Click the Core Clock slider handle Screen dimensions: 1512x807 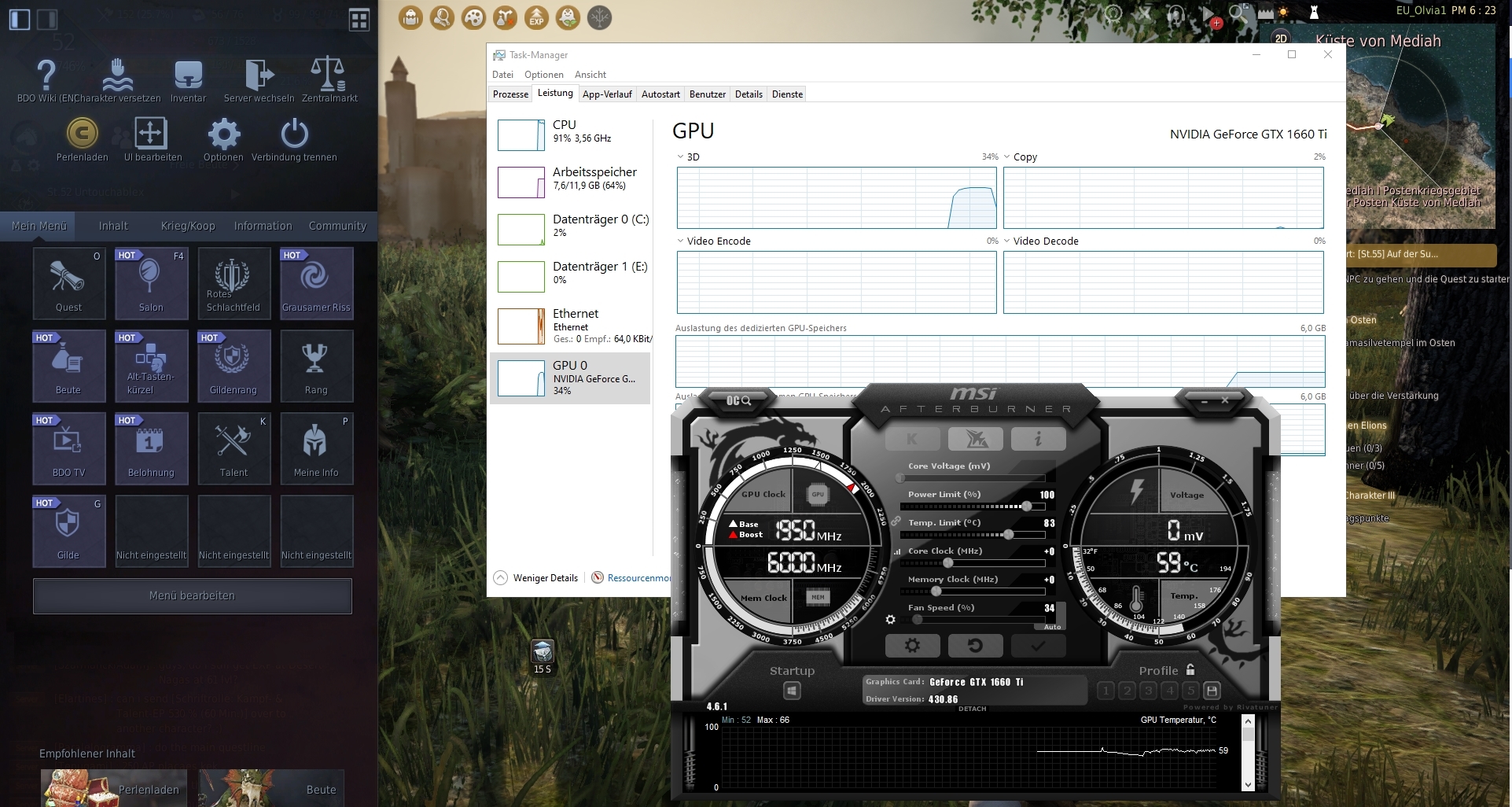pyautogui.click(x=948, y=562)
